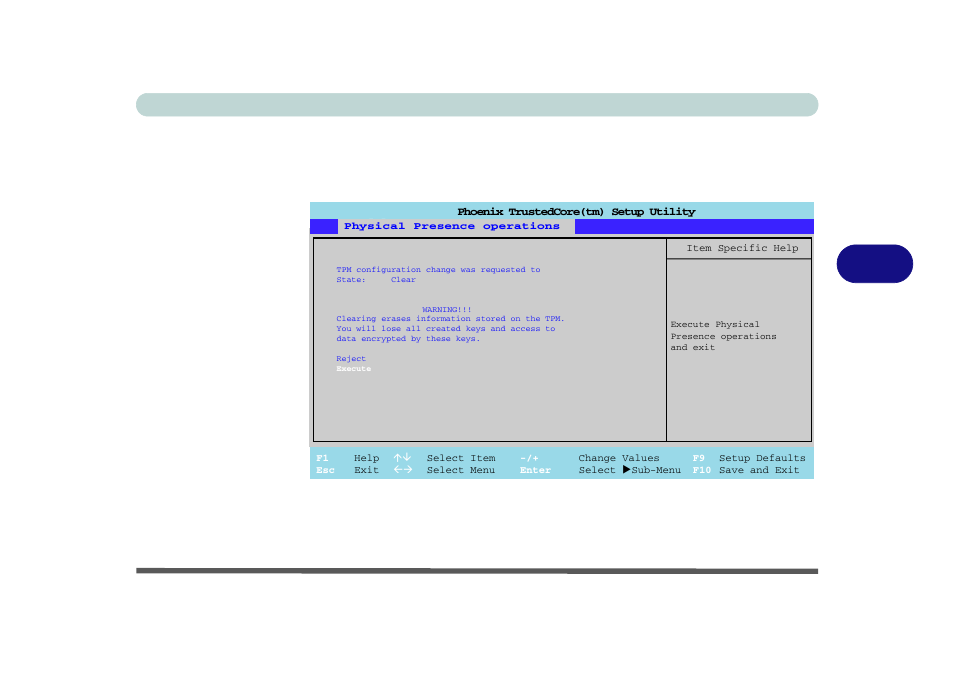This screenshot has width=954, height=673.
Task: Open the Physical Presence operations tab
Action: point(451,226)
